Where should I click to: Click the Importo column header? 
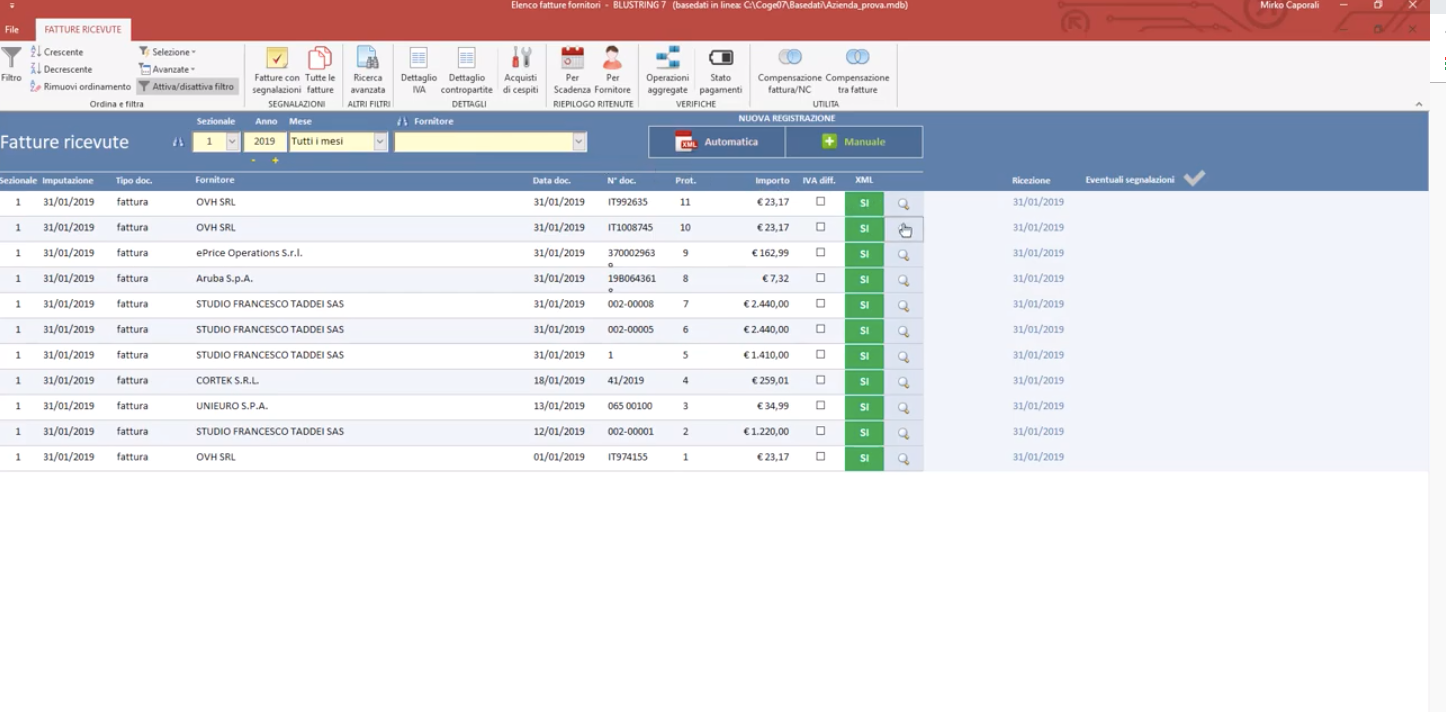pyautogui.click(x=772, y=180)
